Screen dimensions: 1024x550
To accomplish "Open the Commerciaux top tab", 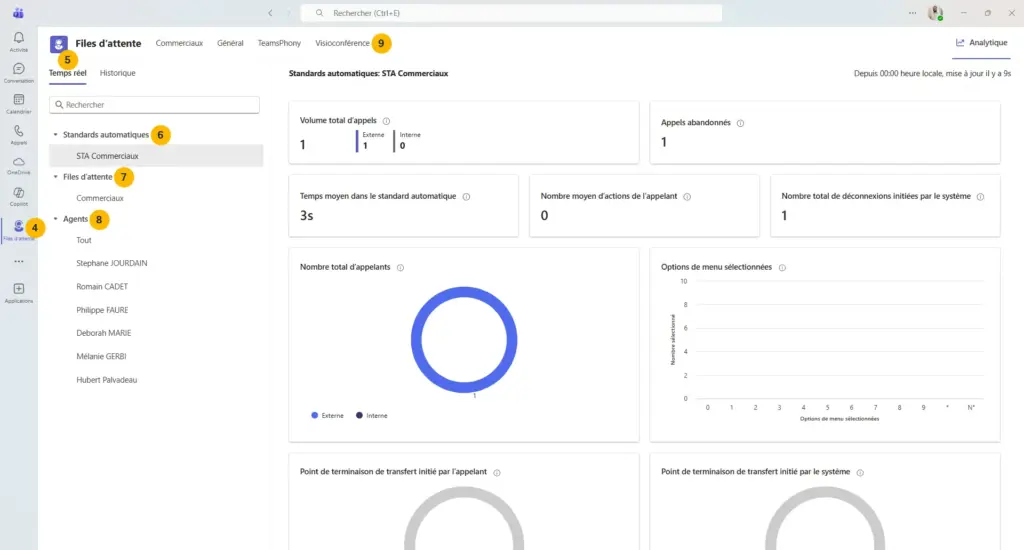I will coord(179,43).
